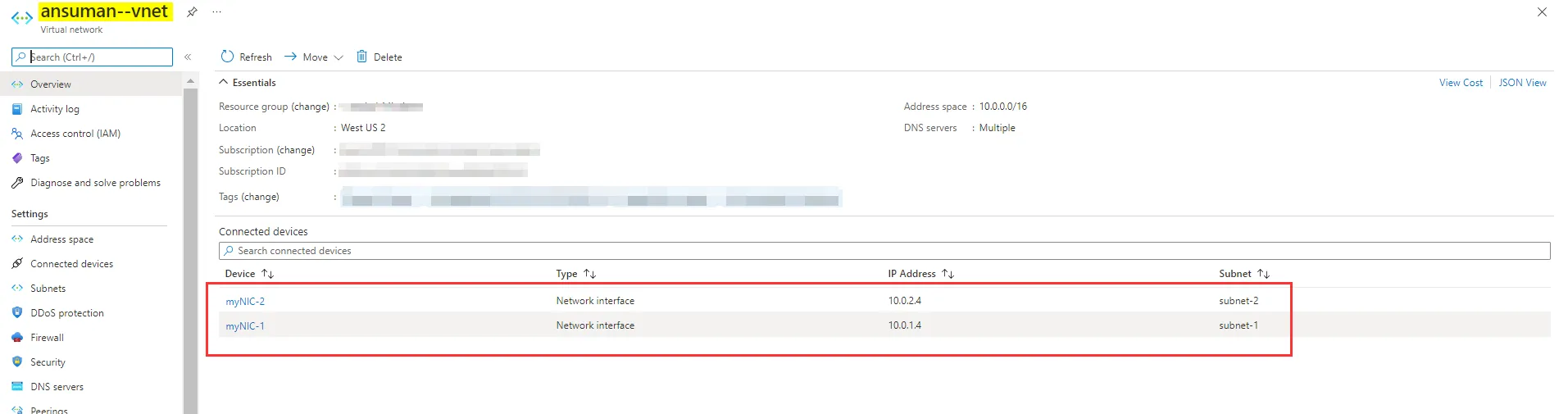Click the DNS servers icon
Viewport: 1568px width, 414px height.
pos(17,387)
